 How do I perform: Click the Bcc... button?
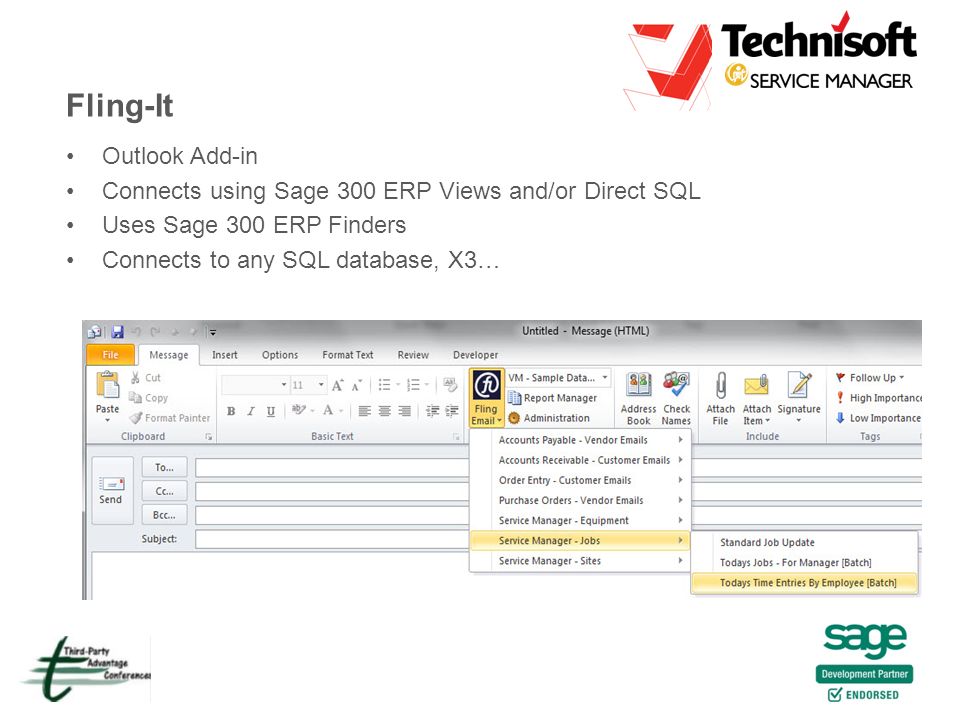click(165, 515)
